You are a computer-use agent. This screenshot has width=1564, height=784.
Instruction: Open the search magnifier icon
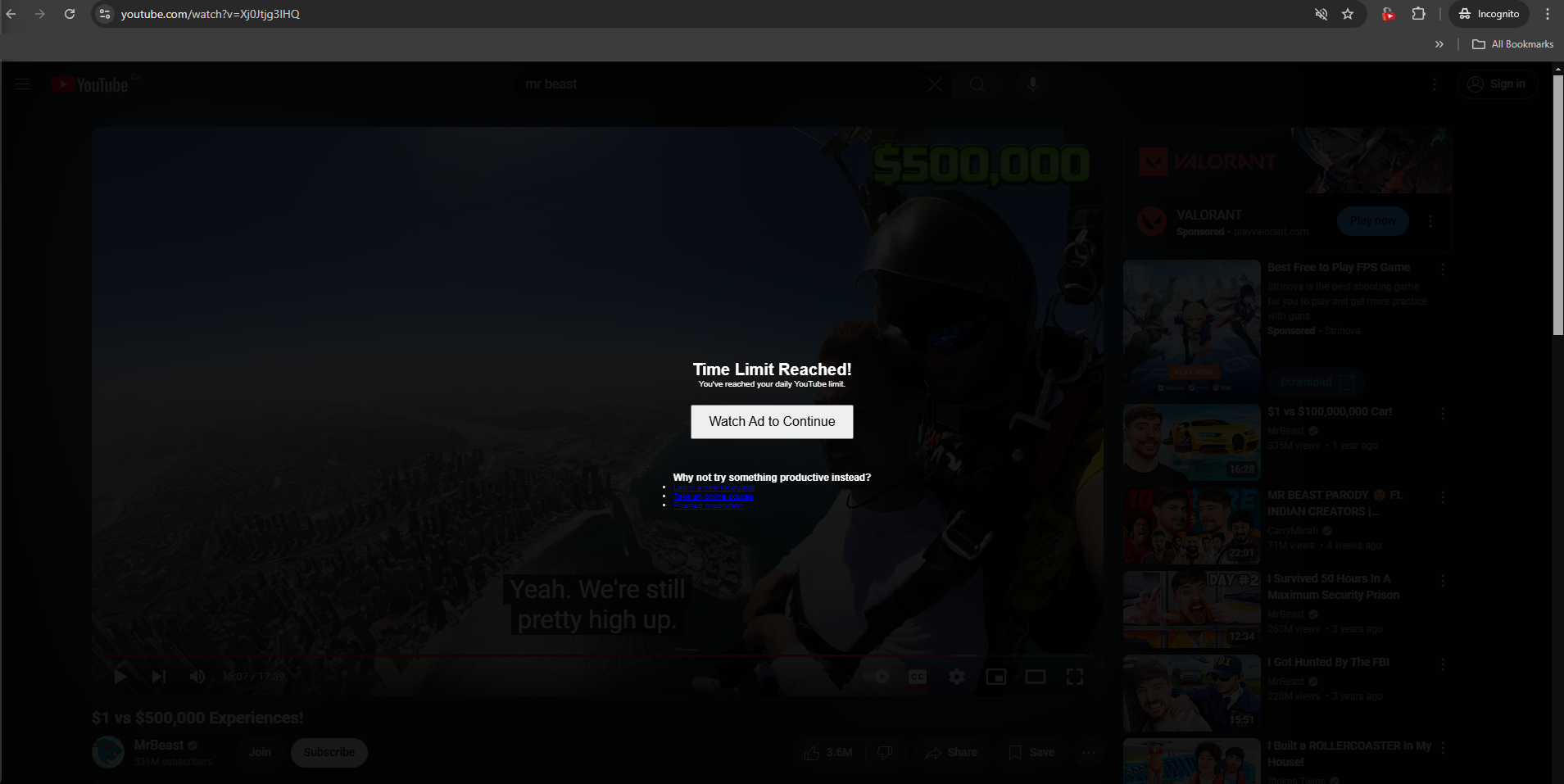pos(976,84)
